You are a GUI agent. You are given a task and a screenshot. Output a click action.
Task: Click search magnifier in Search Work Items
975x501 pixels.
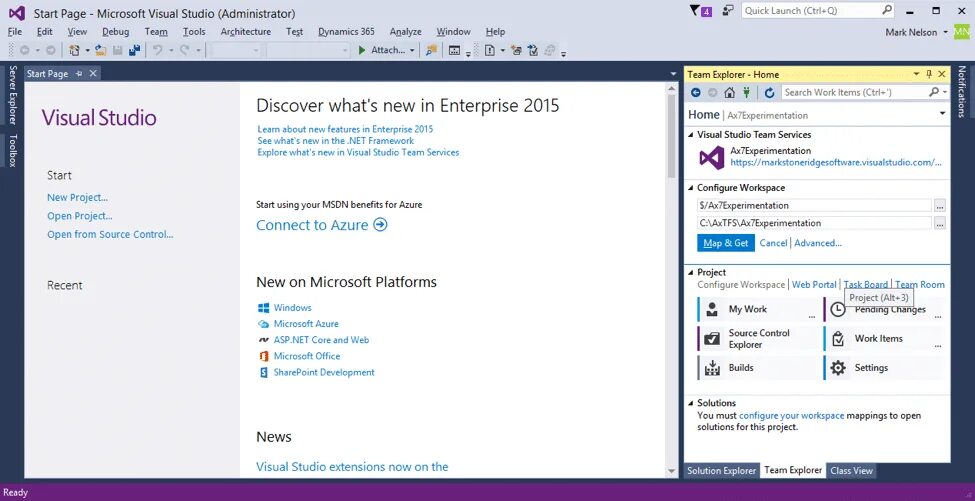pos(934,92)
